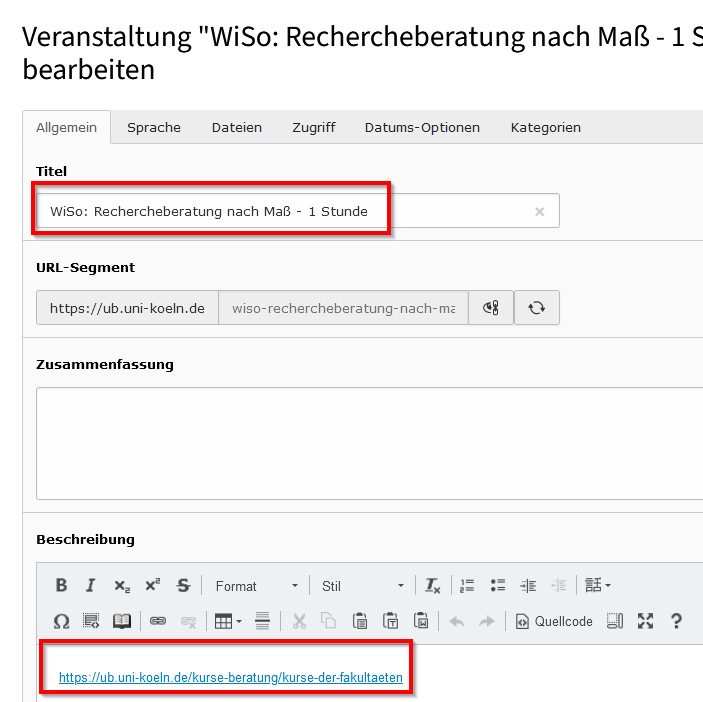
Task: Click the select-all editor icon
Action: click(91, 621)
